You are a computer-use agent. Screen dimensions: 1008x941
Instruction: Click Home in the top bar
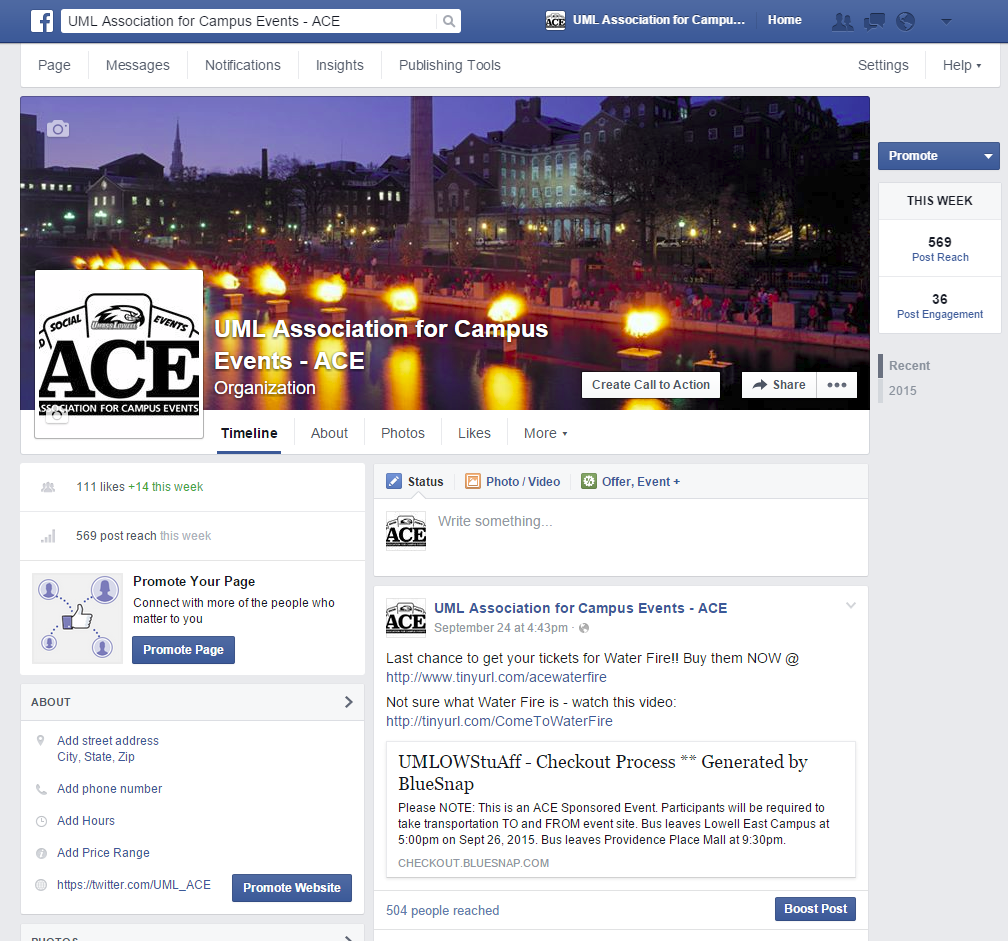pyautogui.click(x=784, y=20)
